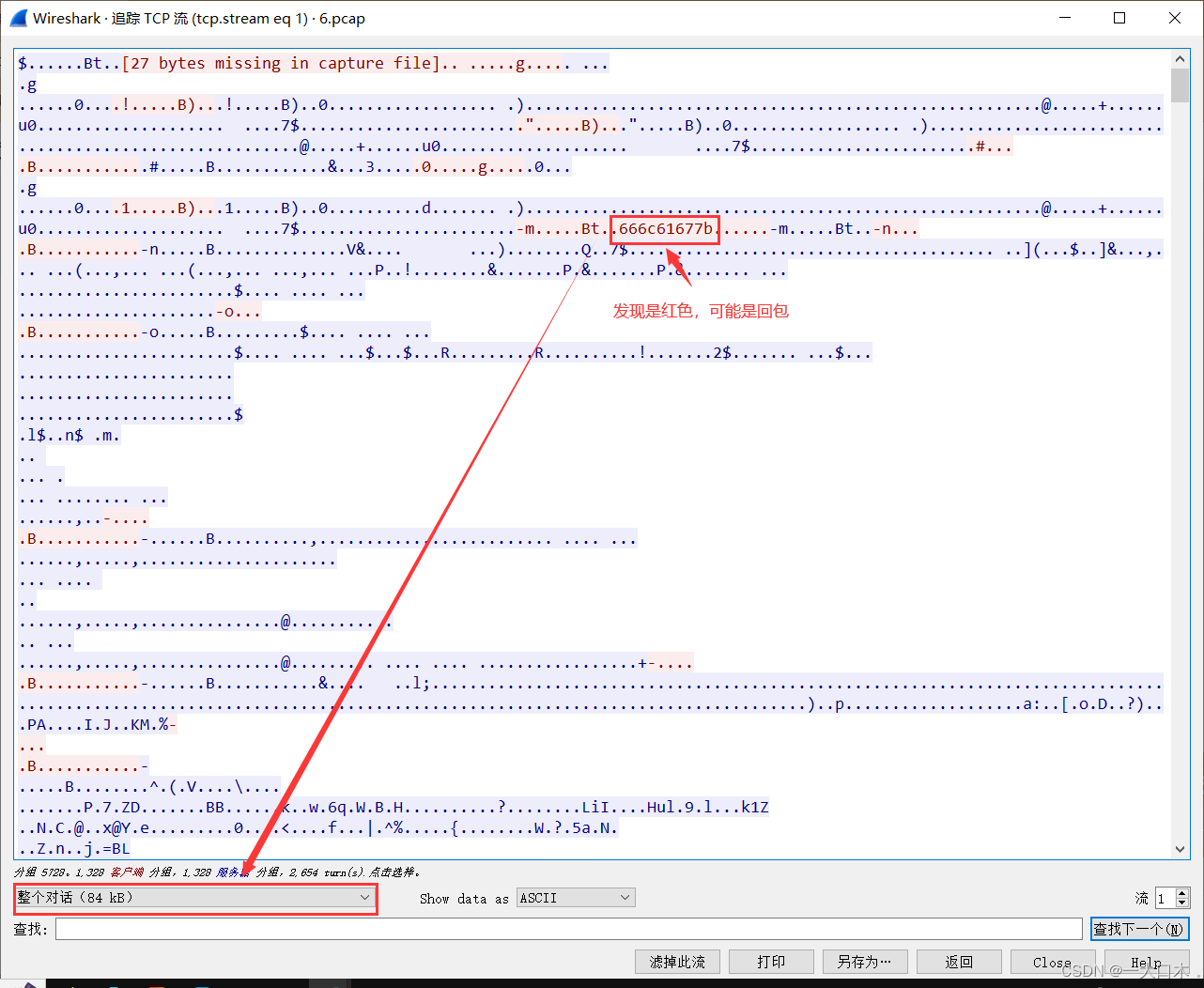Click the 另存为… save as button
This screenshot has width=1204, height=988.
pyautogui.click(x=865, y=961)
